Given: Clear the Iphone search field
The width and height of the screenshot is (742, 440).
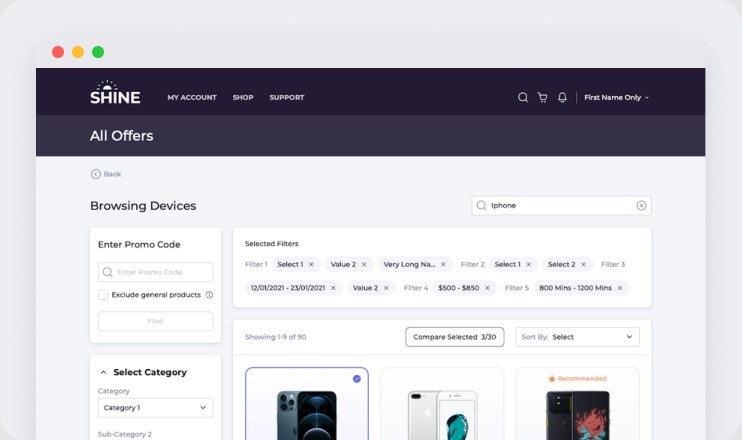Looking at the screenshot, I should (x=641, y=205).
